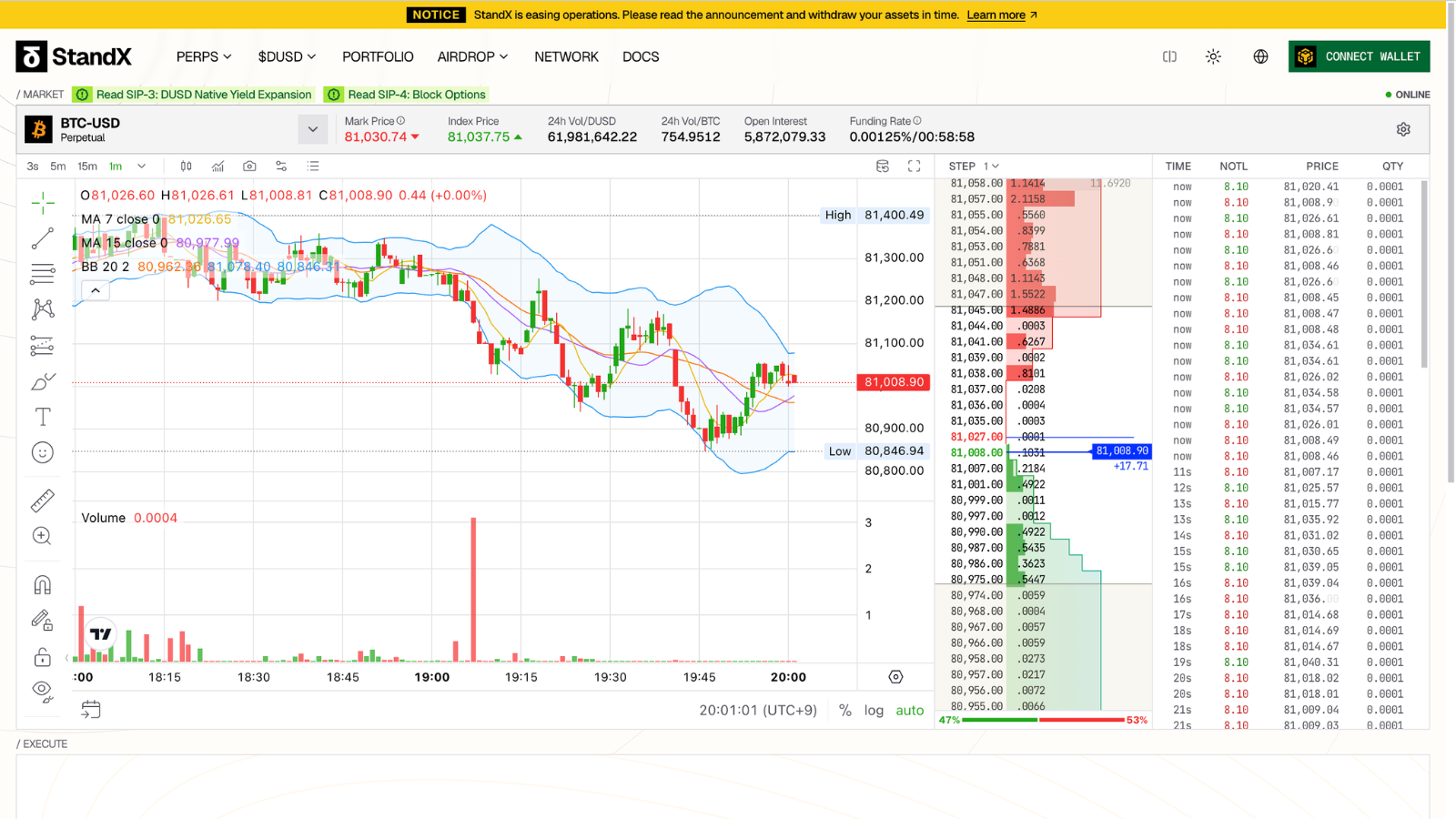The image size is (1456, 819).
Task: Toggle auto scale on chart
Action: [910, 711]
